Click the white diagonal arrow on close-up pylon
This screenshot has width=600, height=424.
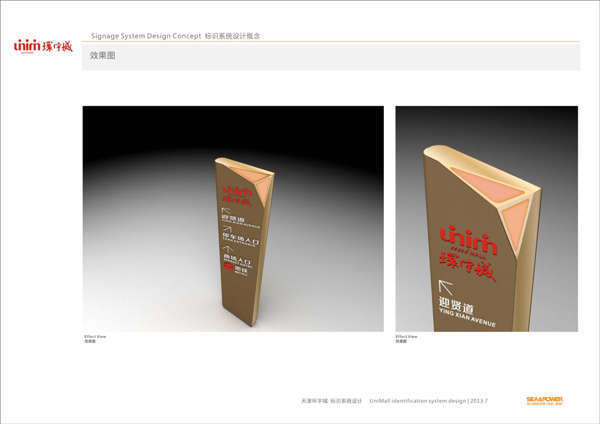[445, 287]
